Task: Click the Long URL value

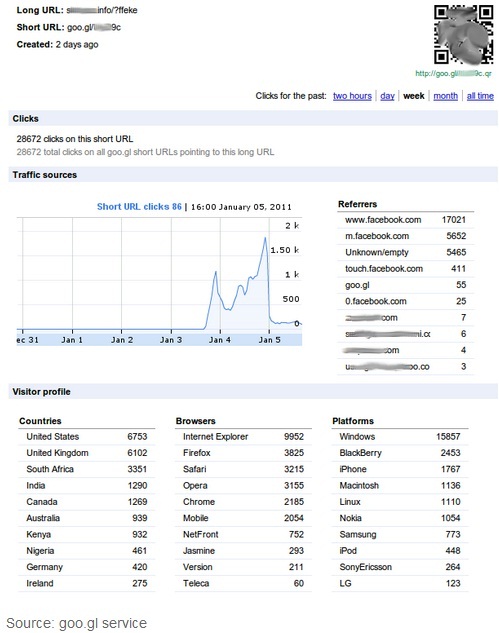Action: click(102, 10)
